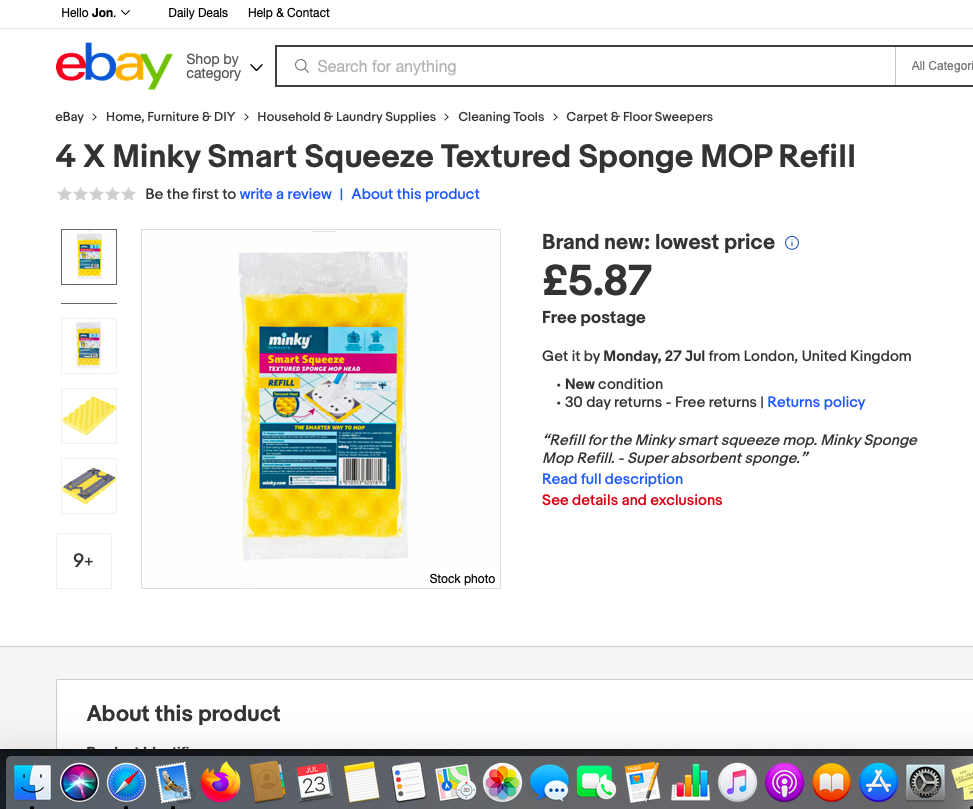Activate Siri from the Dock

click(x=81, y=783)
